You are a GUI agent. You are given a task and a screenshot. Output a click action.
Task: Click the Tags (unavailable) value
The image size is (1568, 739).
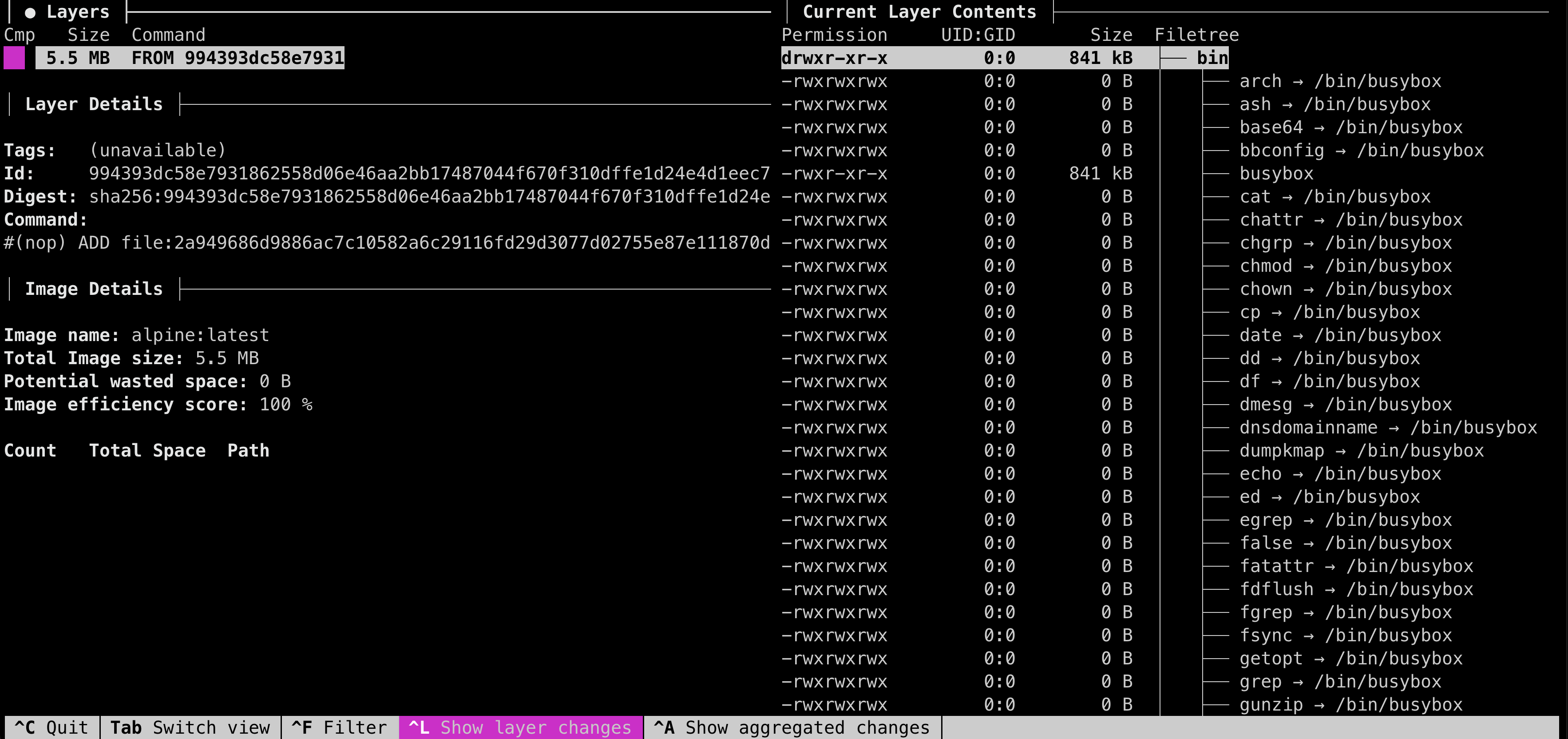point(158,151)
